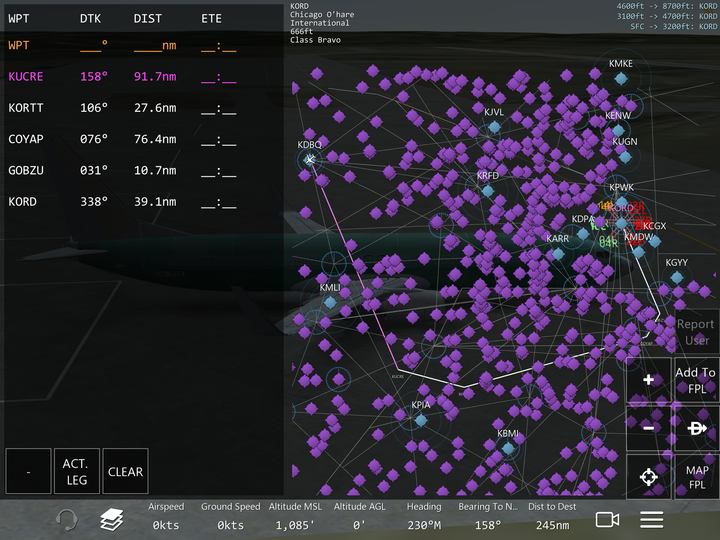
Task: Tap the camera view icon
Action: [607, 520]
